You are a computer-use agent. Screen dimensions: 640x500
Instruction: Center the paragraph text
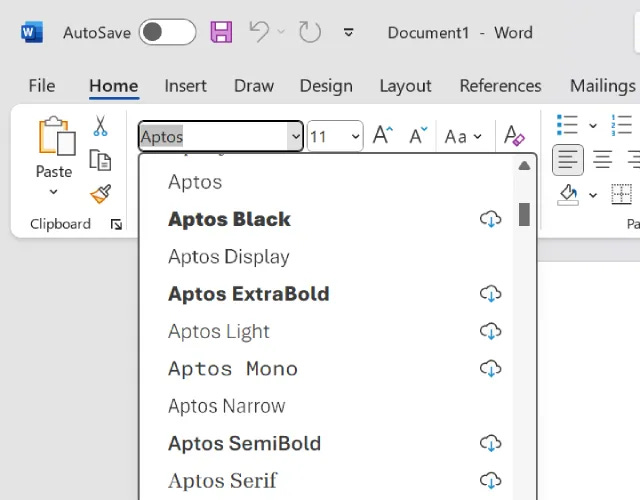click(x=602, y=160)
